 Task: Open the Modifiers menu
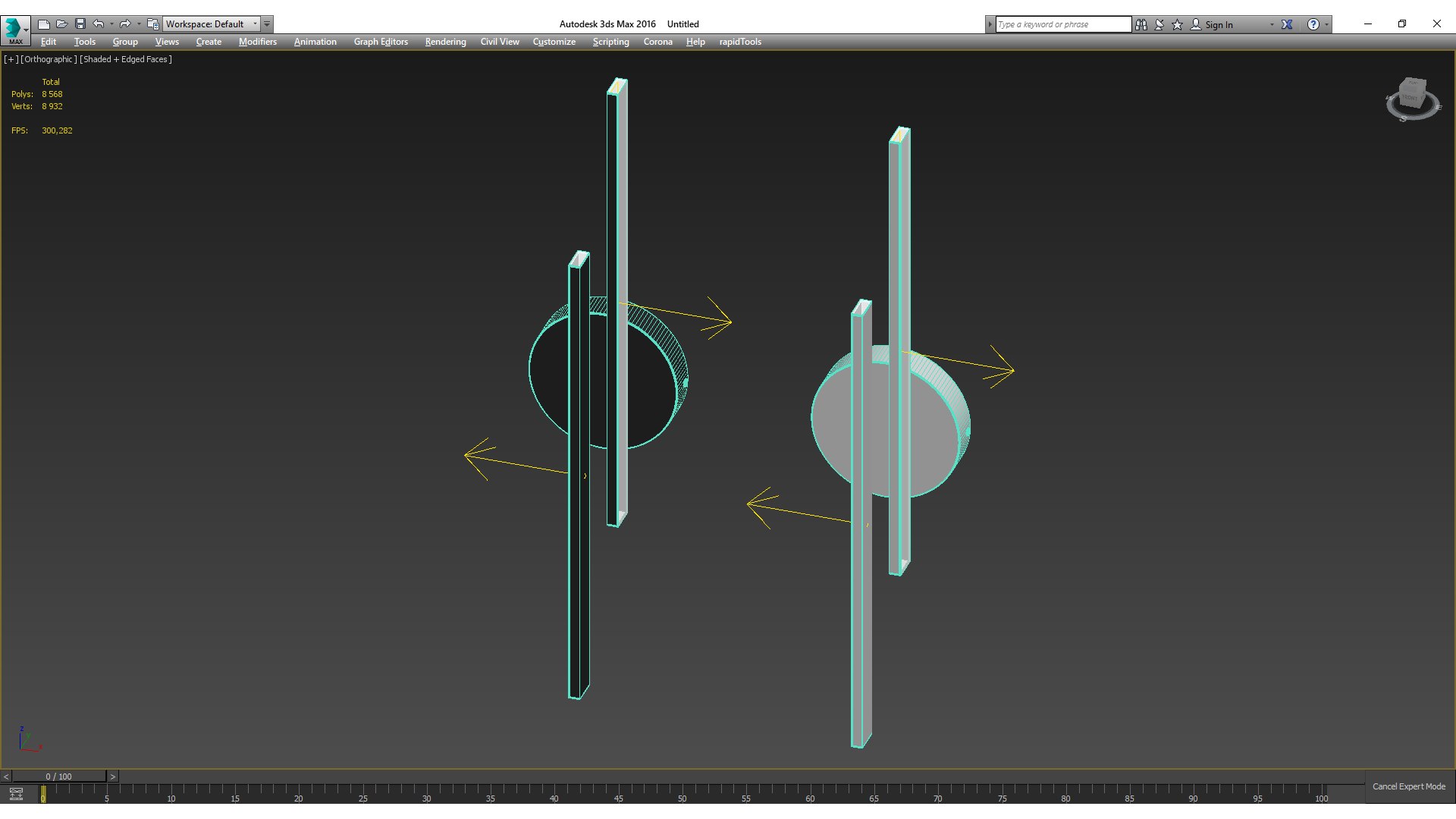[x=257, y=42]
